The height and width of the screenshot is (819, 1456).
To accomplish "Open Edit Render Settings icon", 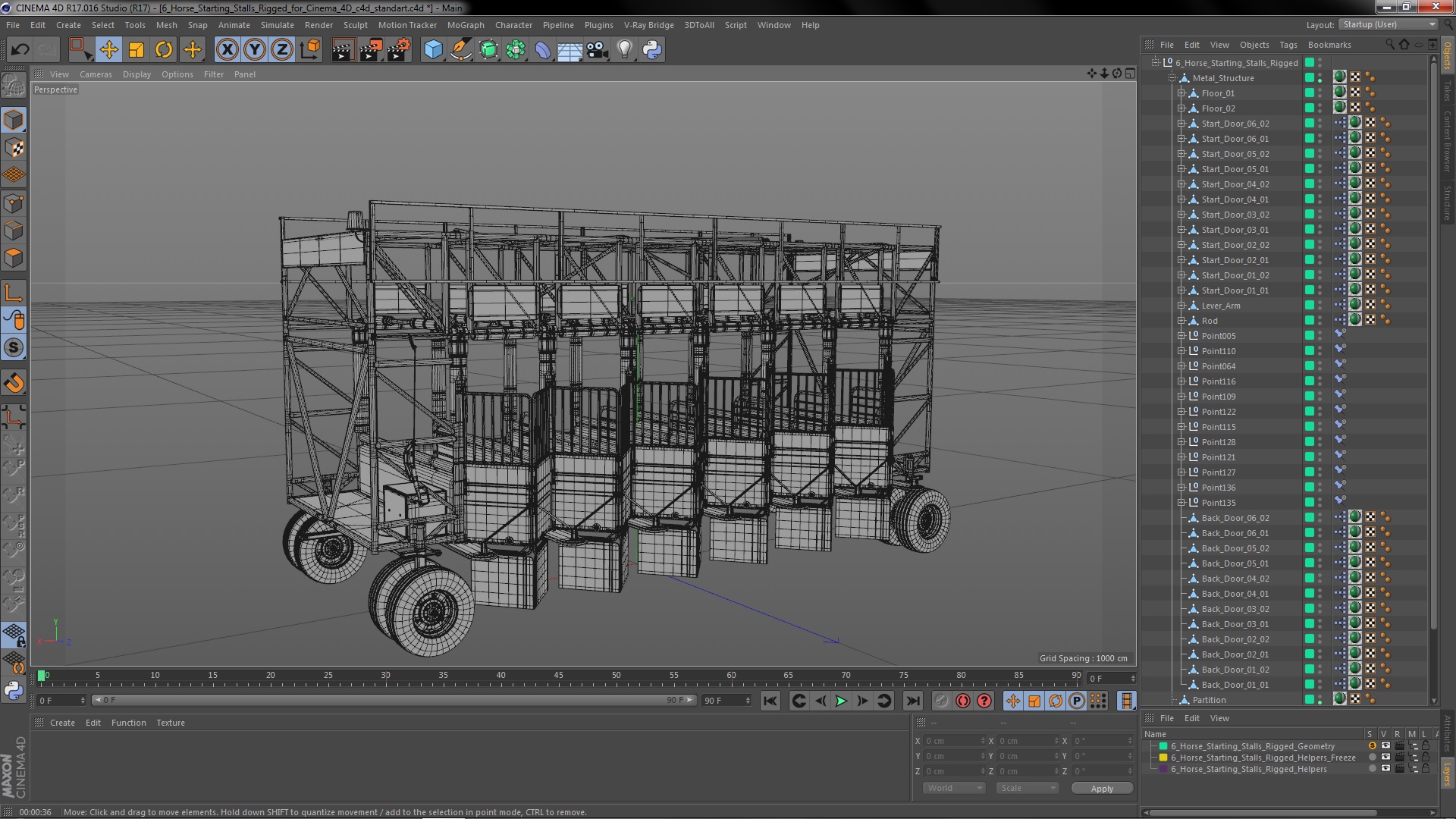I will 398,50.
